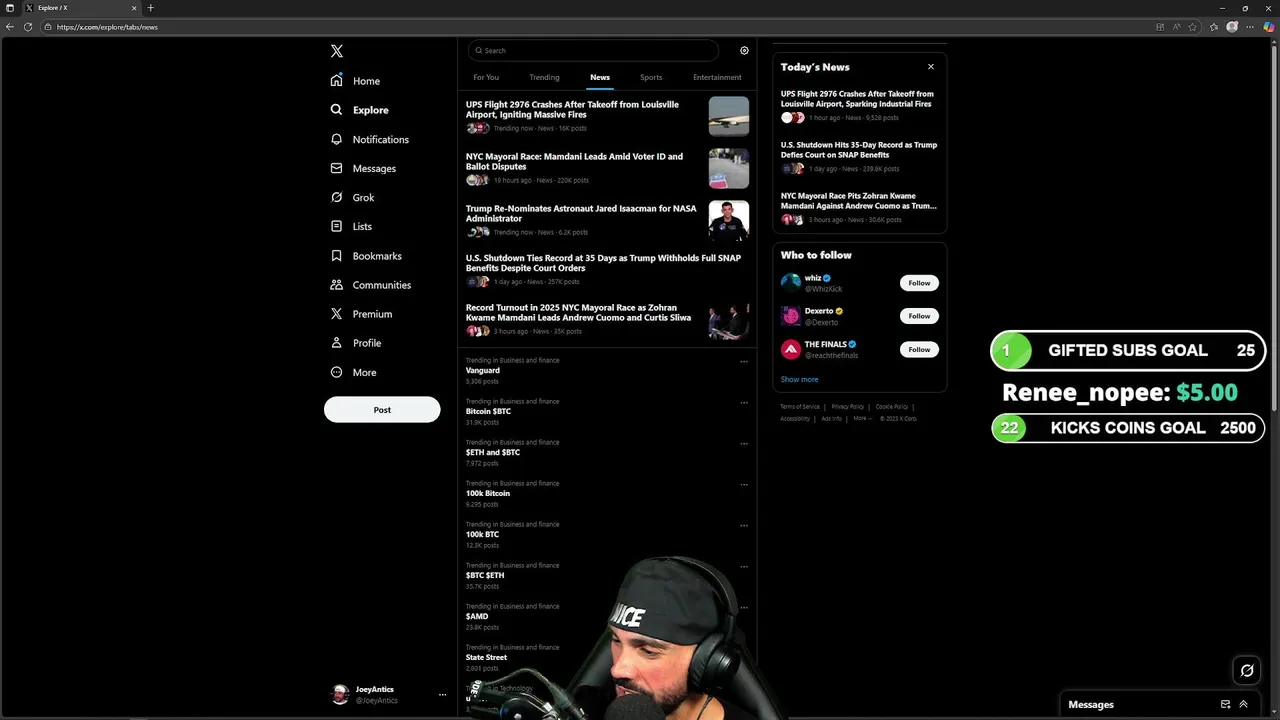Click Show more under Who to follow
The height and width of the screenshot is (720, 1280).
point(799,380)
